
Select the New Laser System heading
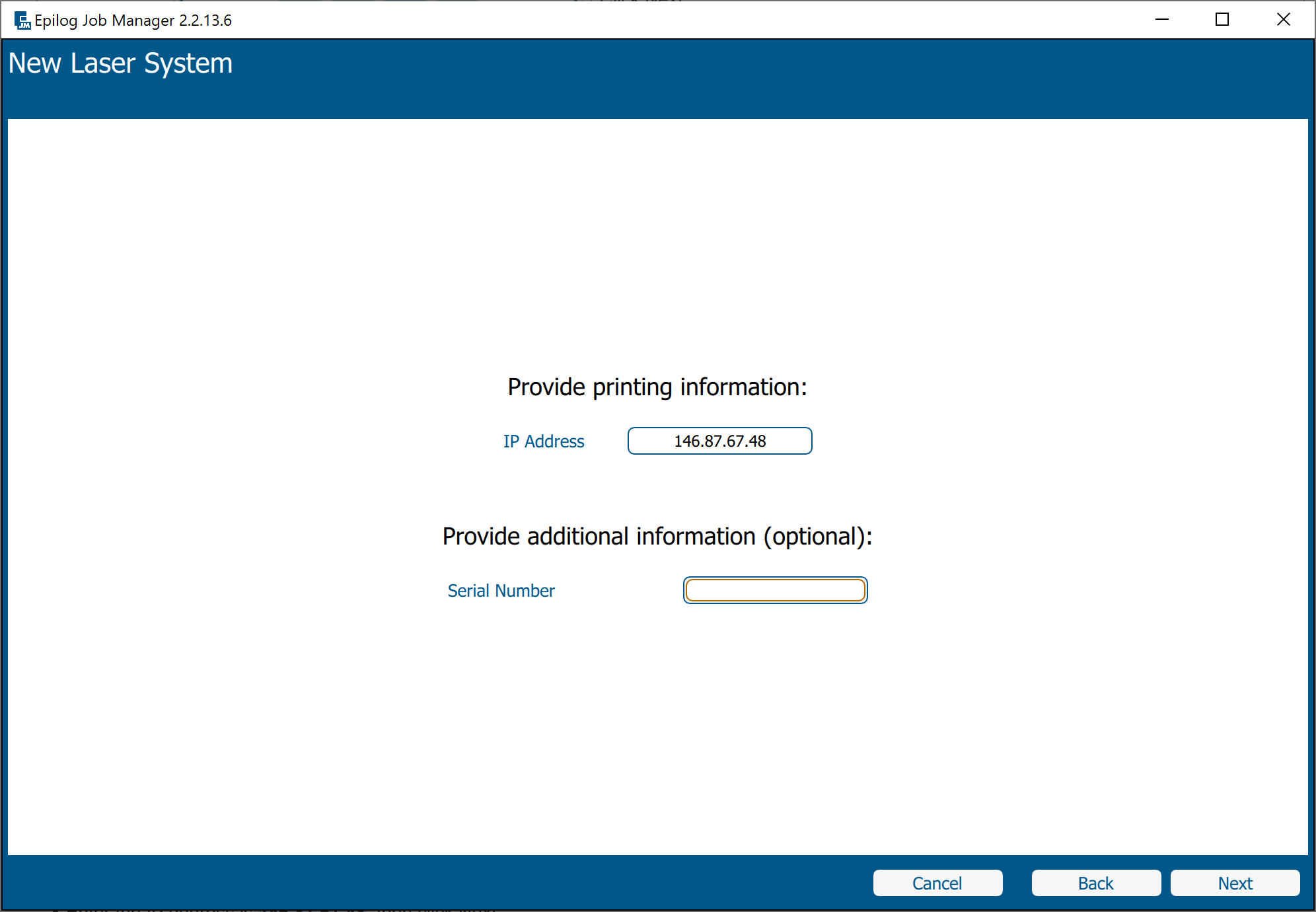tap(120, 63)
